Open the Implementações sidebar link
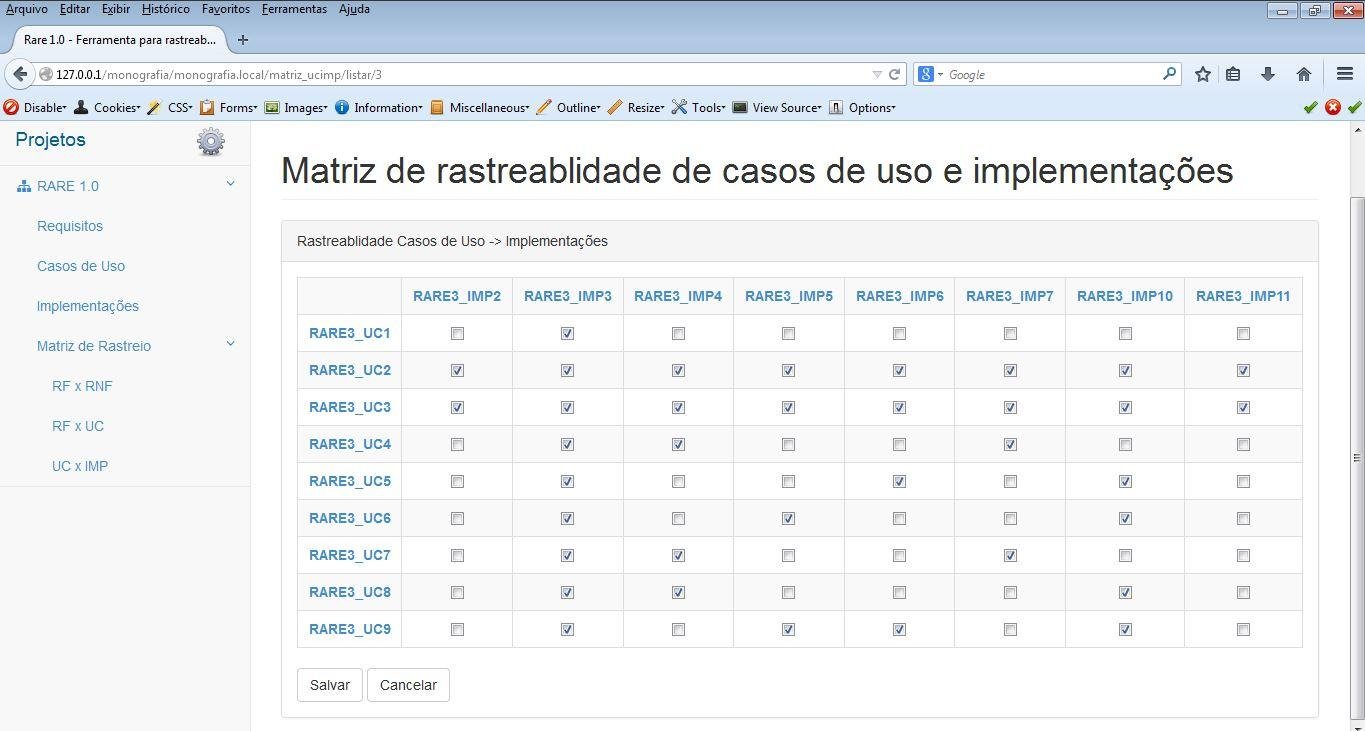This screenshot has height=731, width=1365. click(x=88, y=306)
